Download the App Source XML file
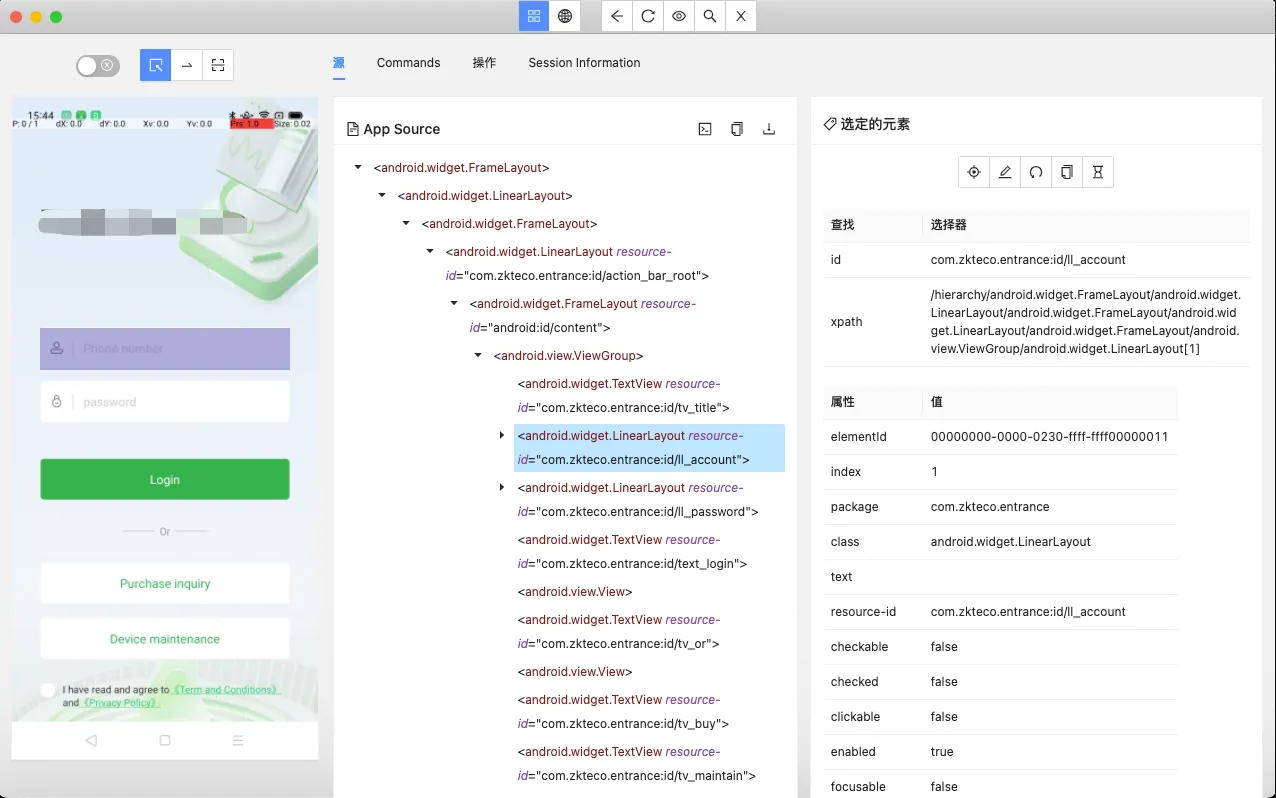1276x798 pixels. click(769, 129)
